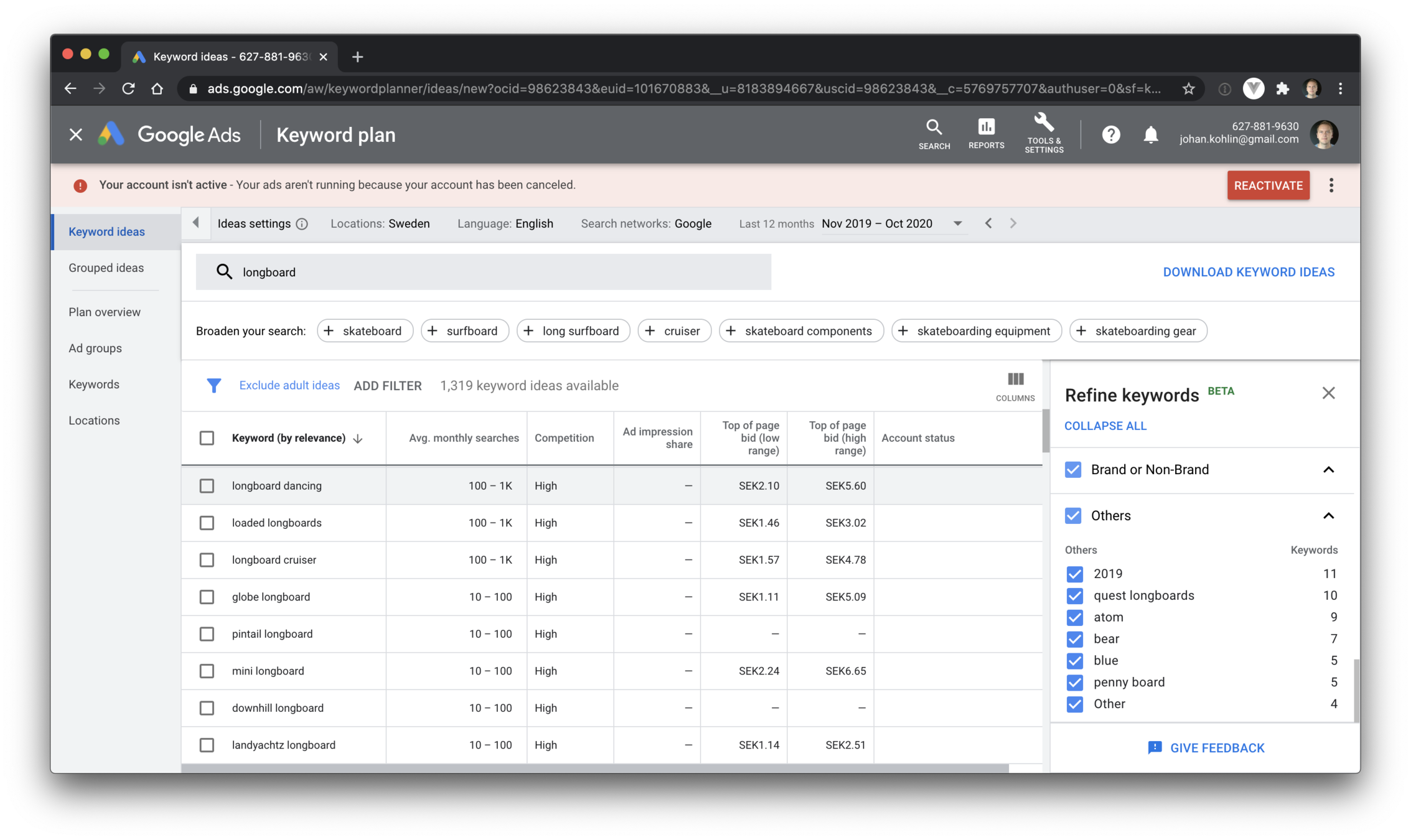This screenshot has width=1411, height=840.
Task: Click the Ideas settings info icon
Action: 302,224
